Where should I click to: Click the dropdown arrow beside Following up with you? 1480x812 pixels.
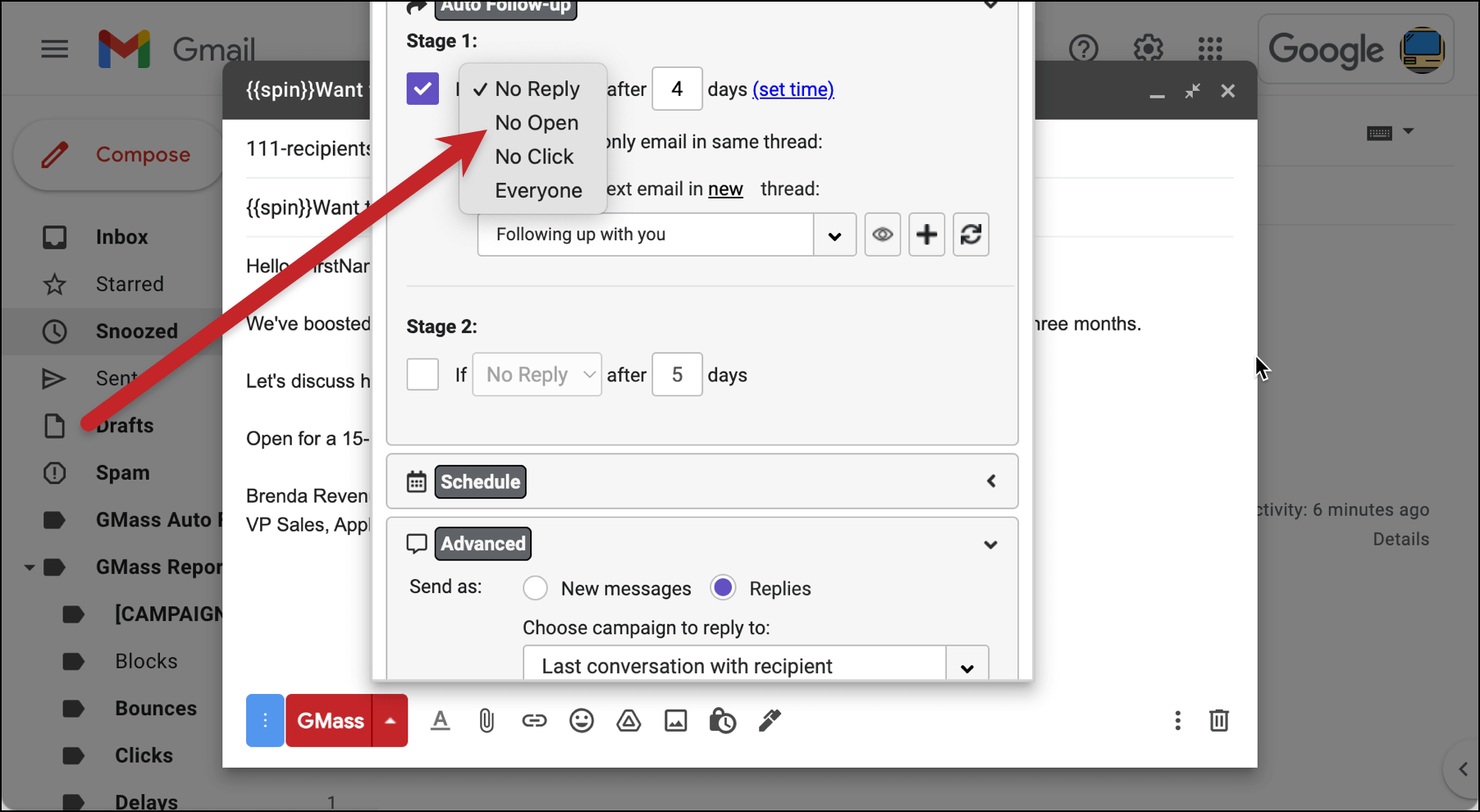pos(835,235)
